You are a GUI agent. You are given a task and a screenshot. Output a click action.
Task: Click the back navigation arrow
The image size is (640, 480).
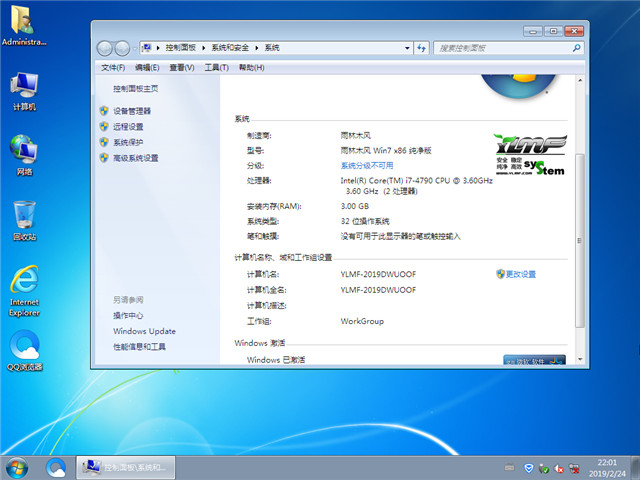point(104,49)
